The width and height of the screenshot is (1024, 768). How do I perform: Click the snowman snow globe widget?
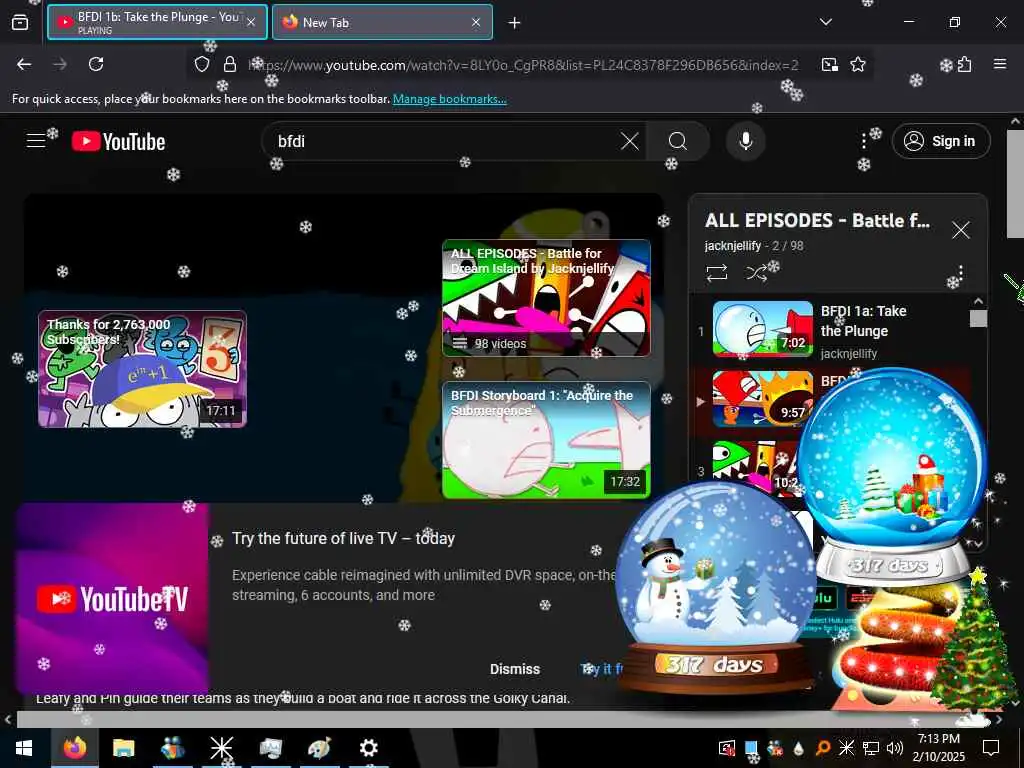(716, 588)
